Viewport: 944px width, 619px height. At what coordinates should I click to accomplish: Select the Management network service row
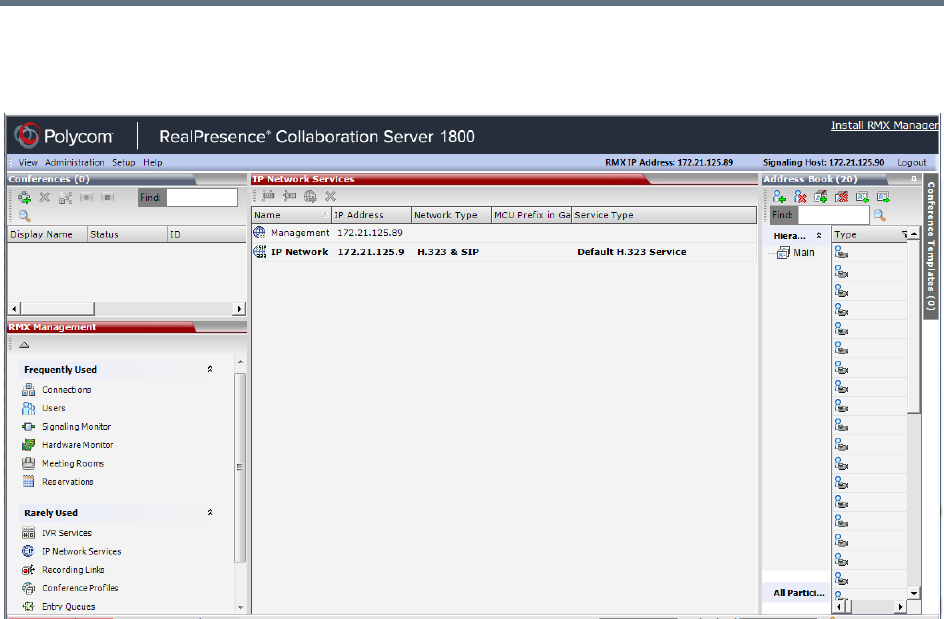pyautogui.click(x=504, y=232)
